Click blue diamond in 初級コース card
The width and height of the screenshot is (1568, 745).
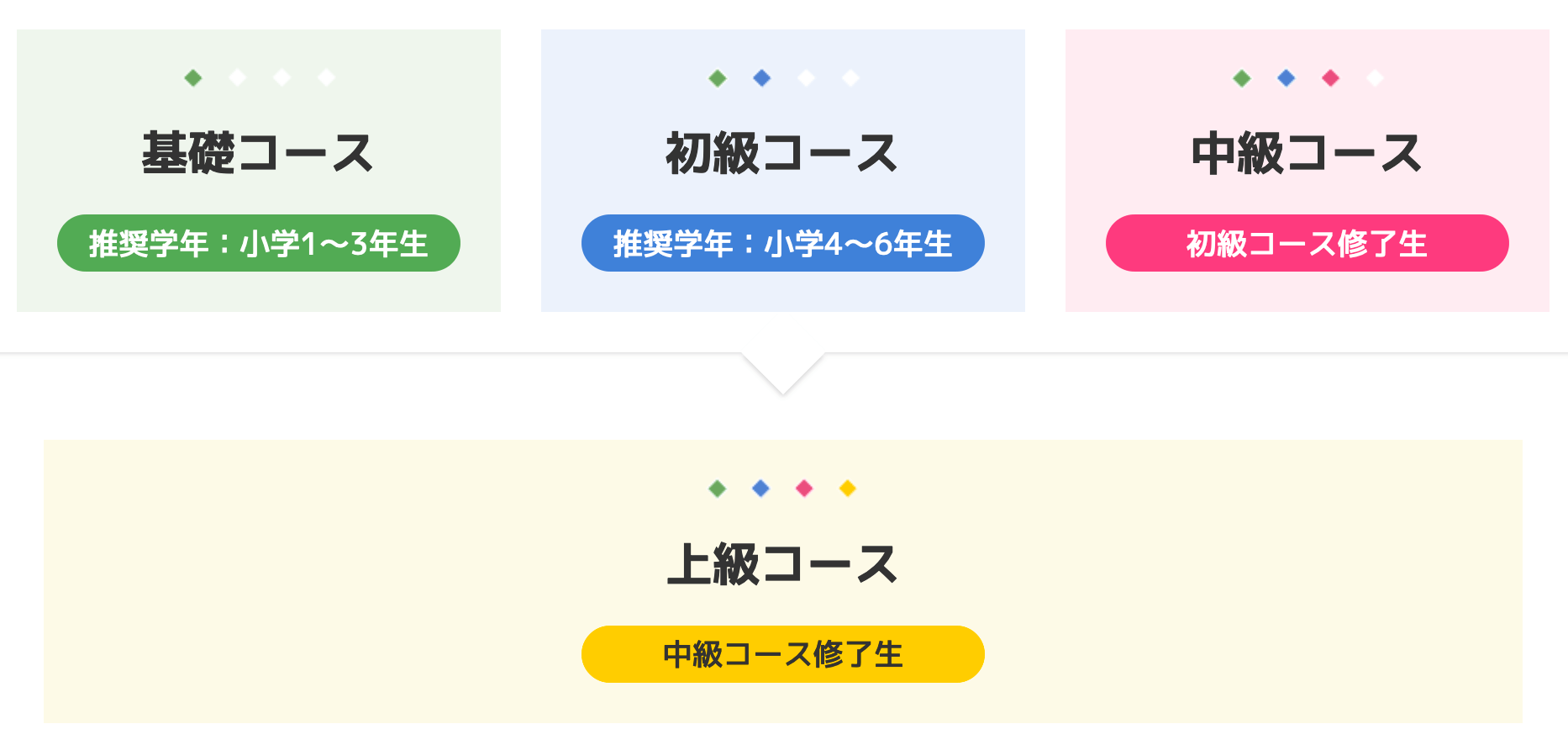(x=762, y=78)
